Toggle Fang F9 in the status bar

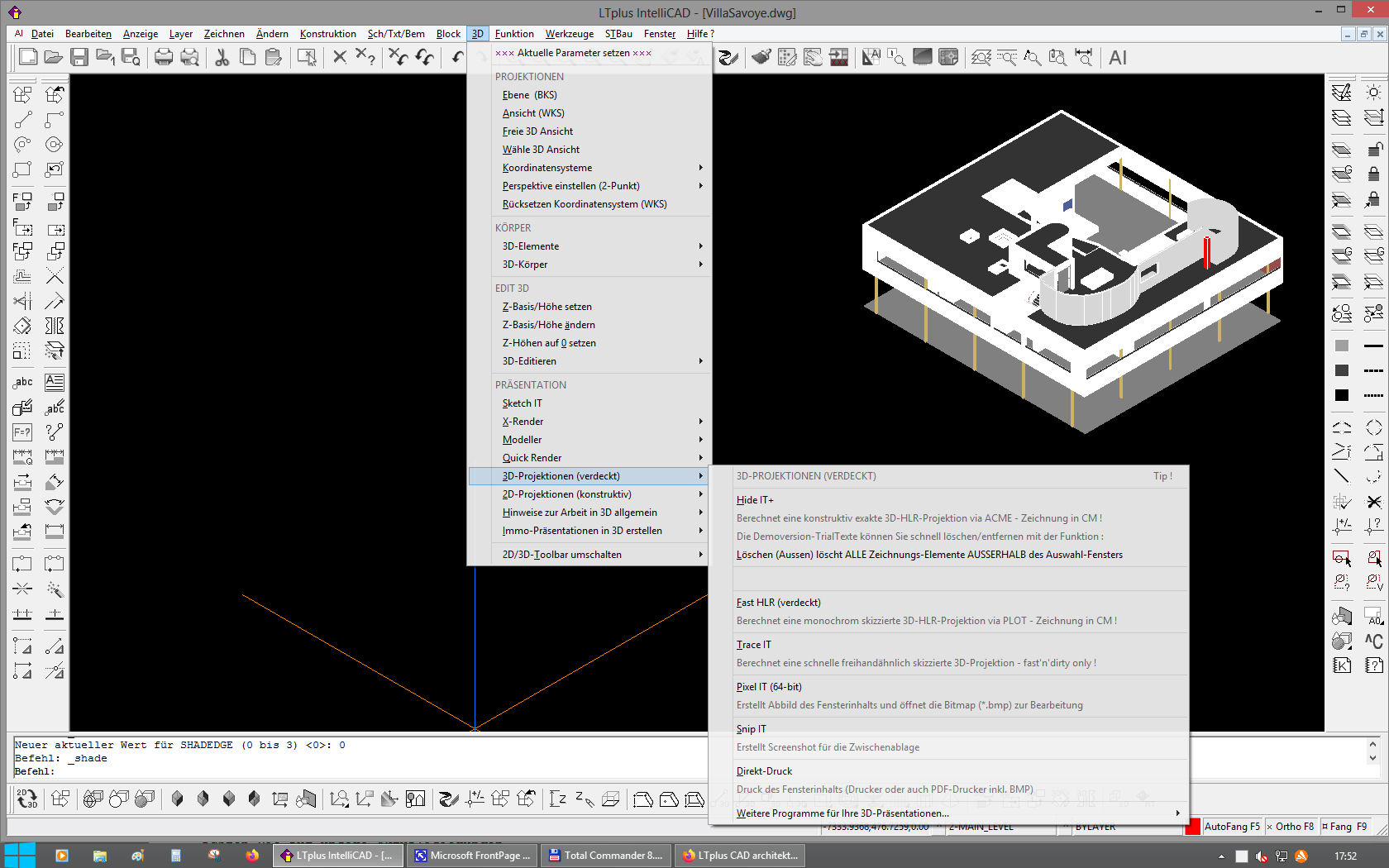coord(1344,826)
